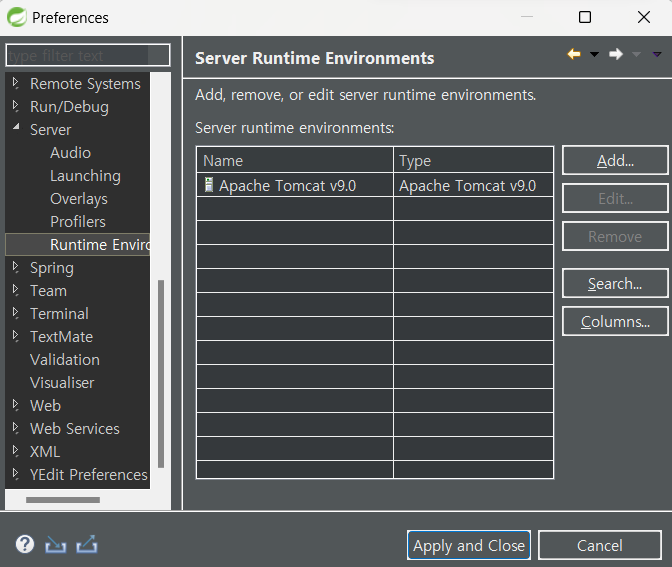
Task: Click the type filter text field
Action: (x=88, y=55)
